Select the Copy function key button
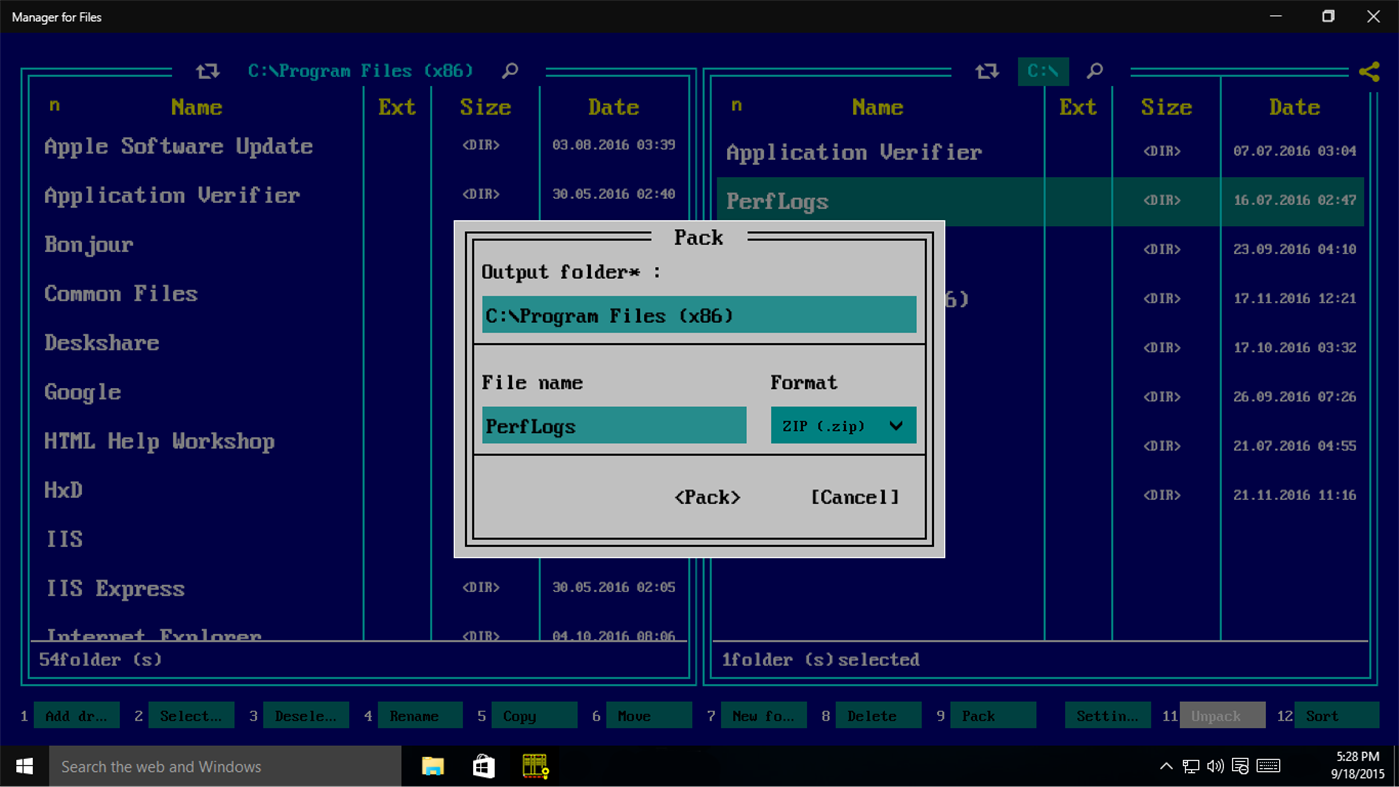Viewport: 1399px width, 787px height. [534, 716]
